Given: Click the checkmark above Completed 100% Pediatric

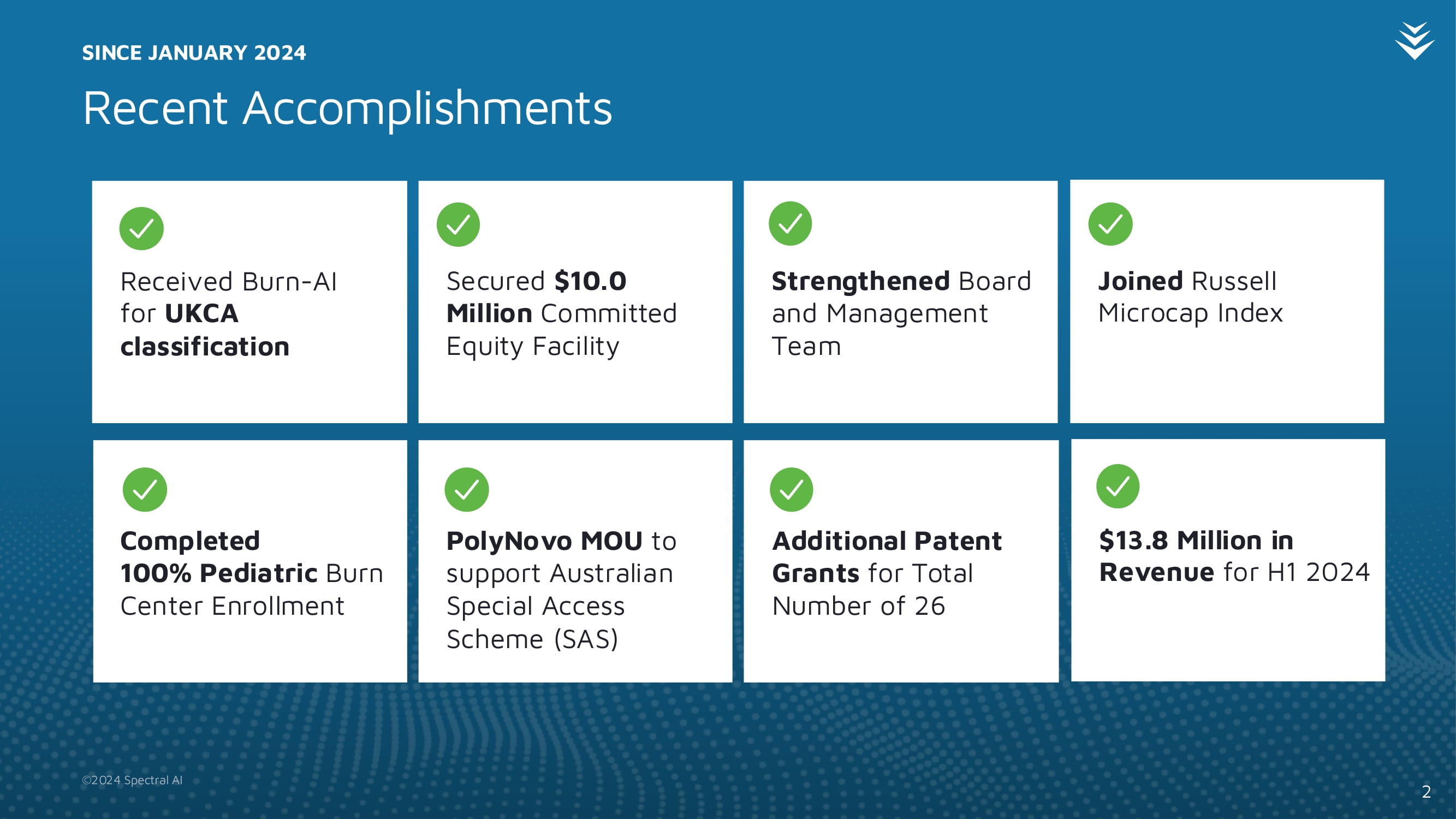Looking at the screenshot, I should [x=145, y=489].
